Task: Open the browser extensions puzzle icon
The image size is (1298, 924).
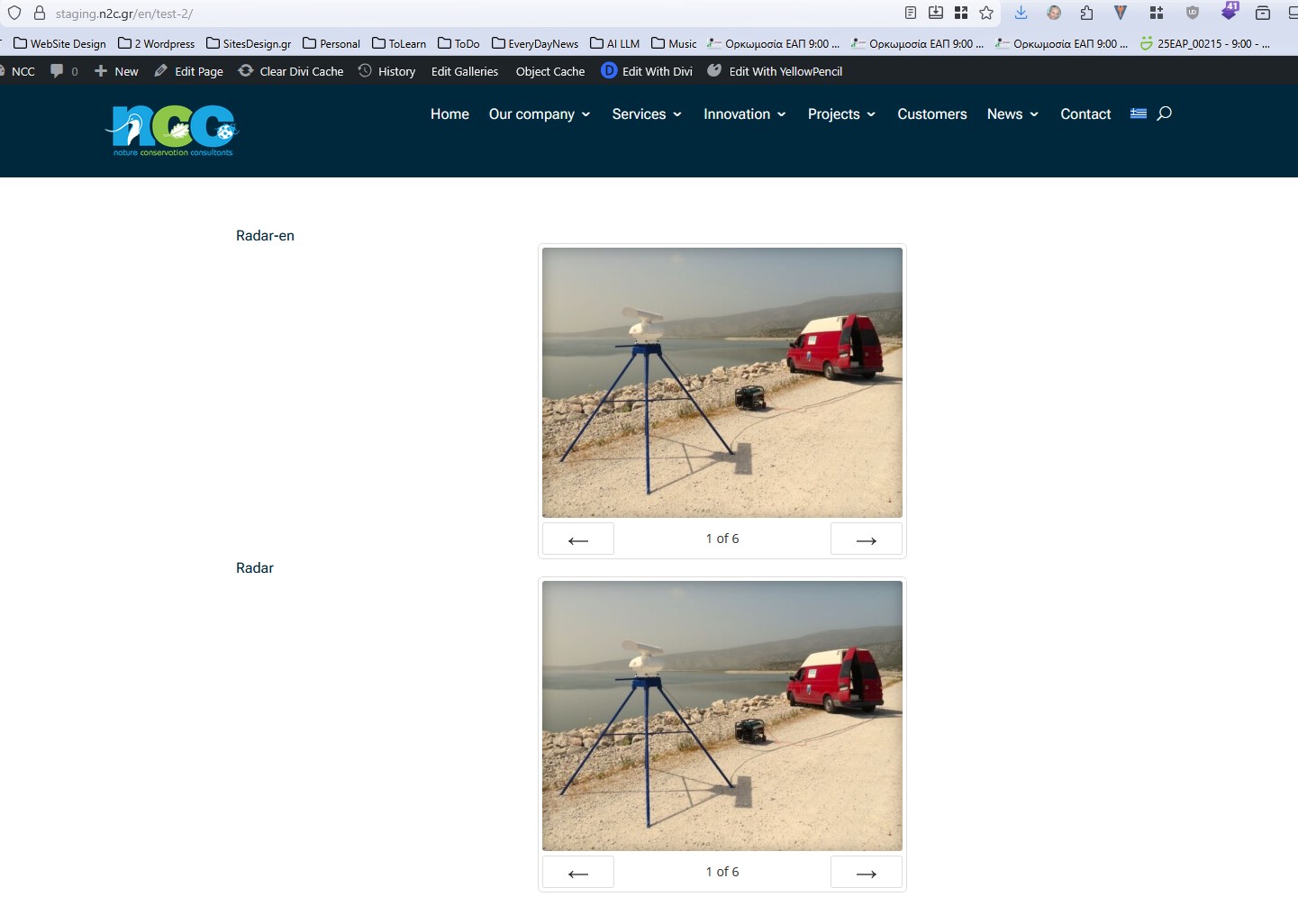Action: [1086, 13]
